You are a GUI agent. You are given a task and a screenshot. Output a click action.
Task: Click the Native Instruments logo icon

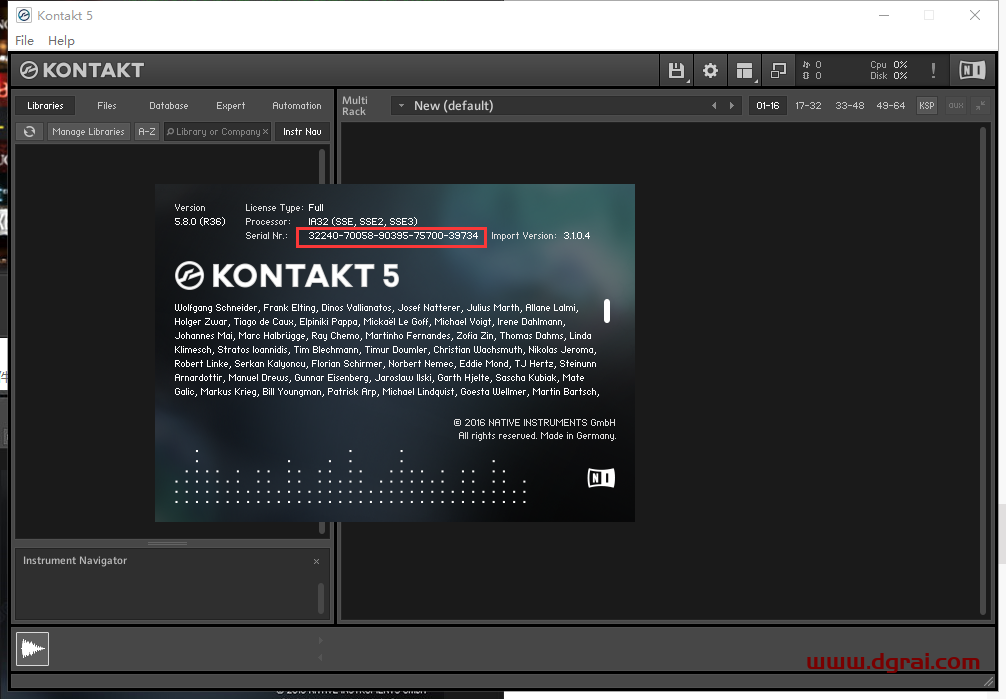[x=971, y=70]
